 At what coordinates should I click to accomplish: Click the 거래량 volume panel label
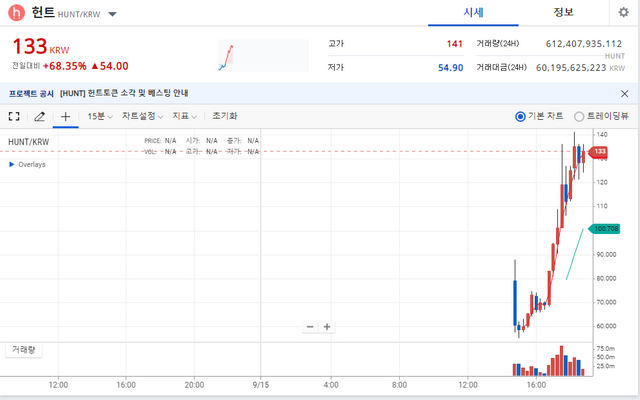tap(23, 350)
